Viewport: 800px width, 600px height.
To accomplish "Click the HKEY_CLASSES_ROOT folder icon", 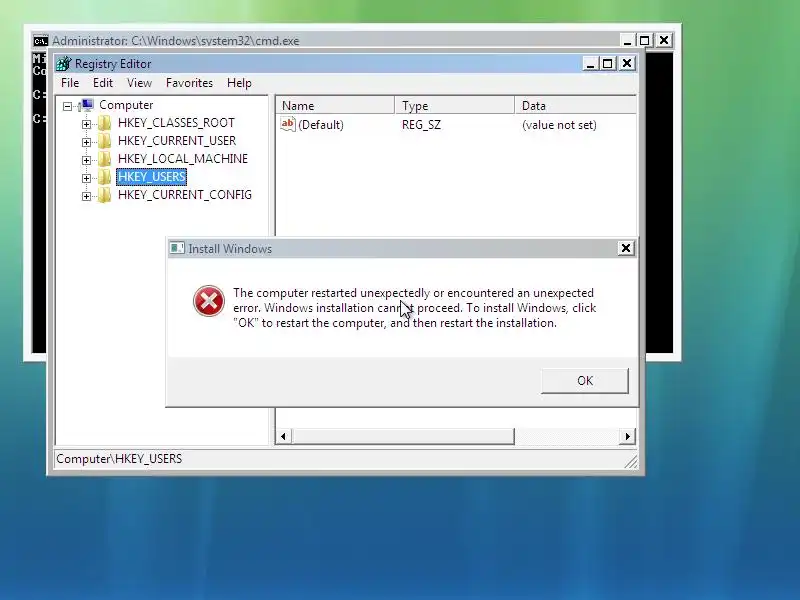I will pyautogui.click(x=105, y=123).
